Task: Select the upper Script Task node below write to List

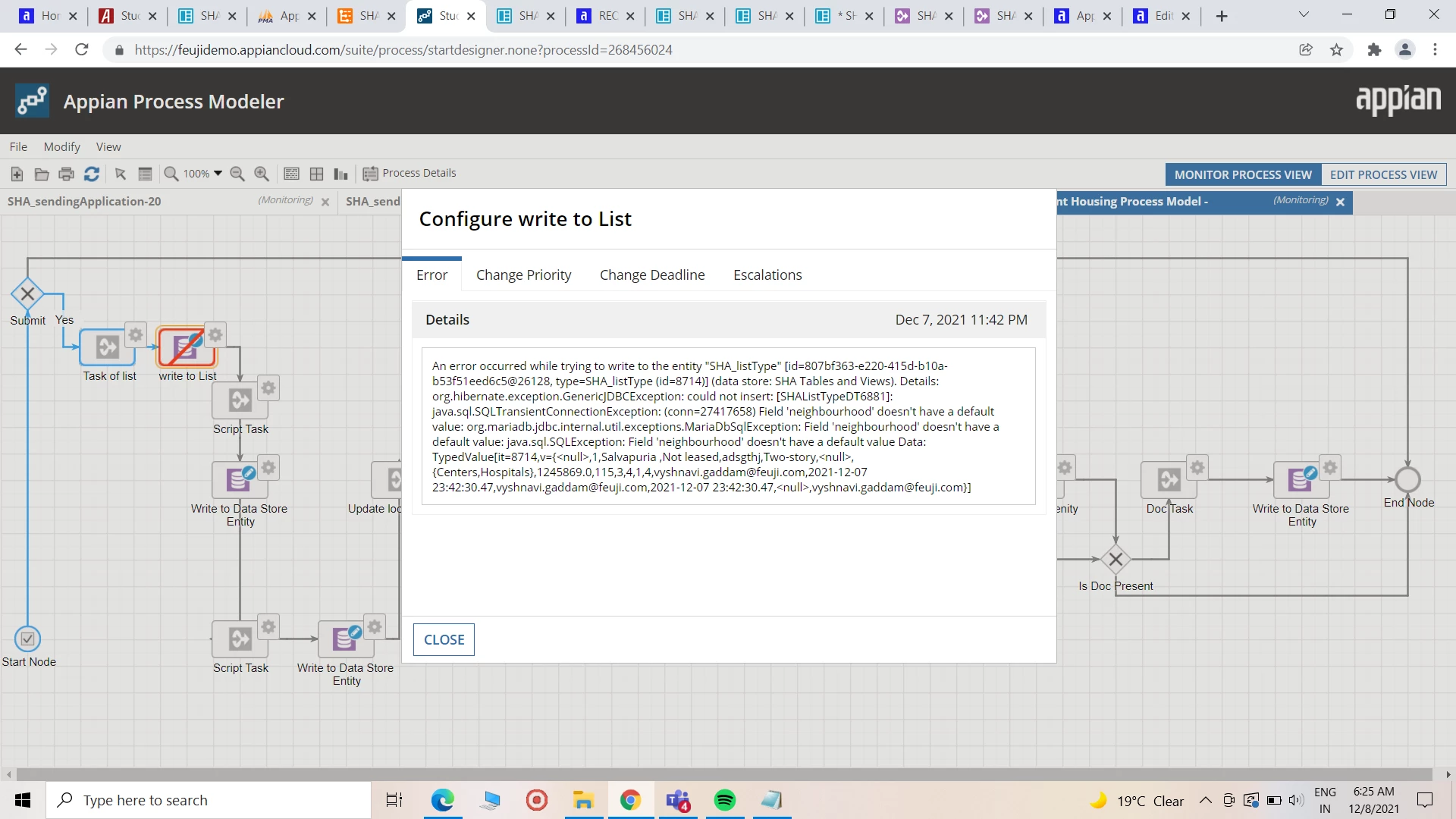Action: click(x=240, y=400)
